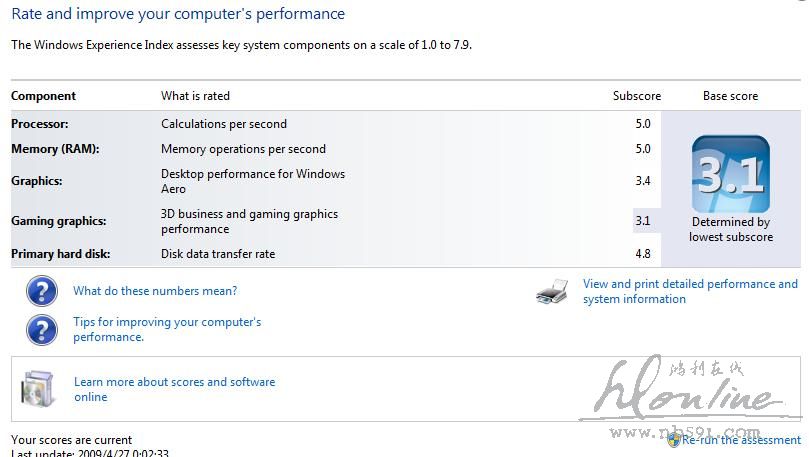This screenshot has height=457, width=809.
Task: Click the printer icon
Action: (x=552, y=292)
